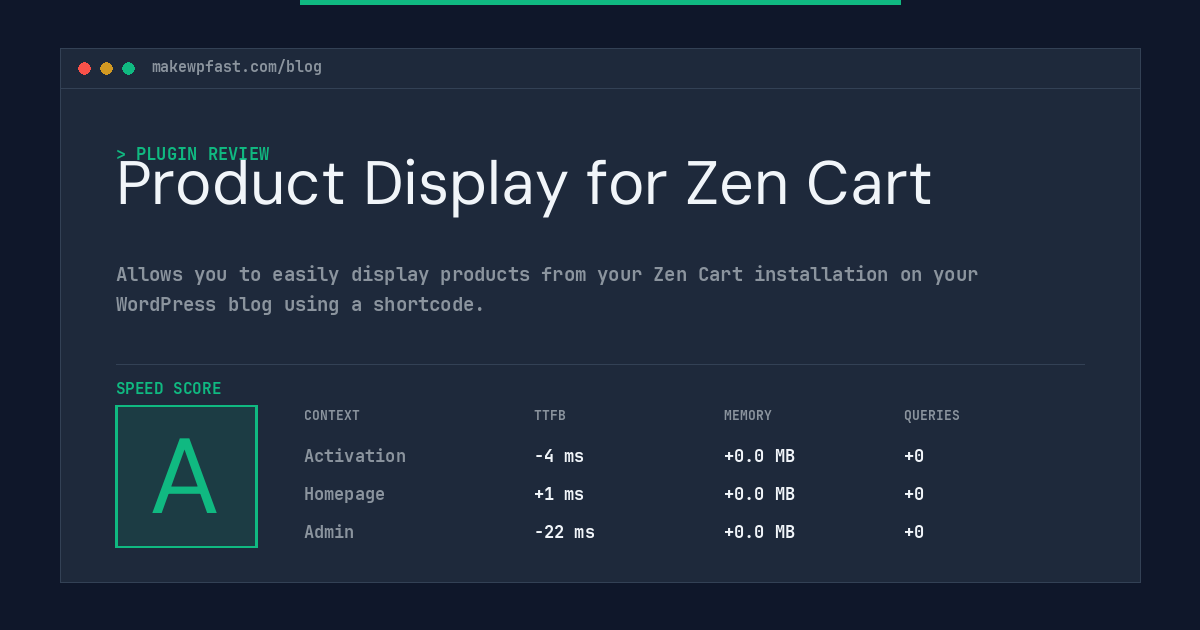The height and width of the screenshot is (630, 1200).
Task: Select the Admin row label
Action: pyautogui.click(x=329, y=532)
